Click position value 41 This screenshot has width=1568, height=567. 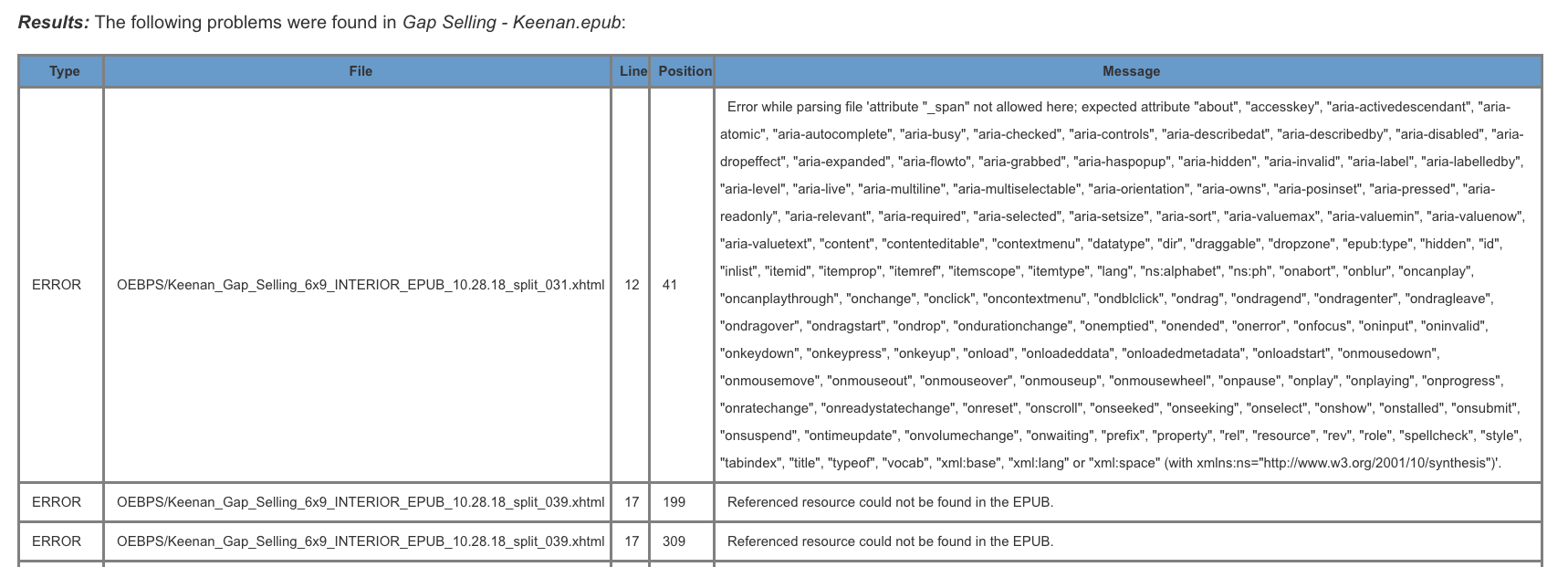tap(670, 285)
